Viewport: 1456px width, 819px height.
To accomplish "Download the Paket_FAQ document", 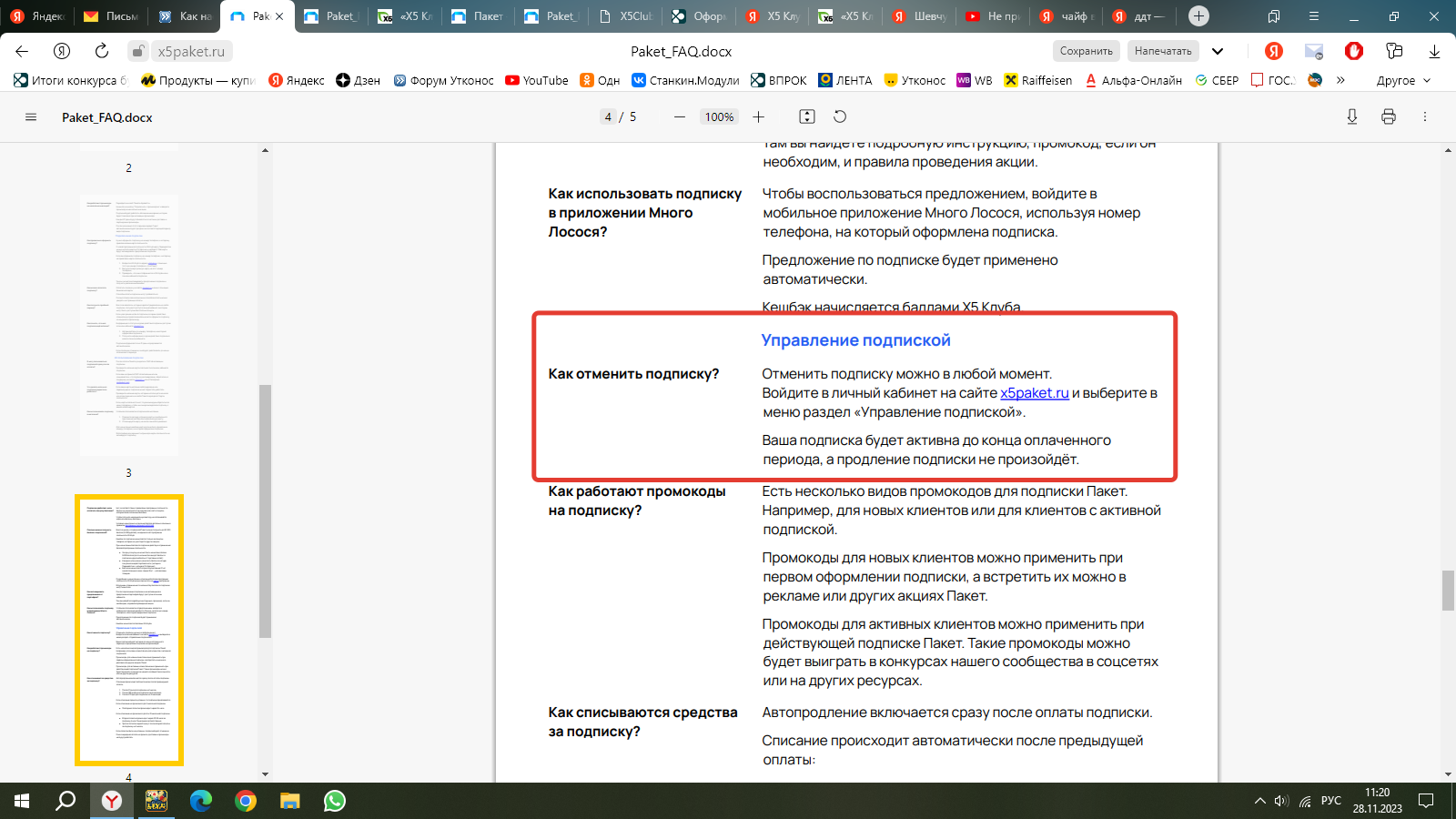I will [1351, 117].
